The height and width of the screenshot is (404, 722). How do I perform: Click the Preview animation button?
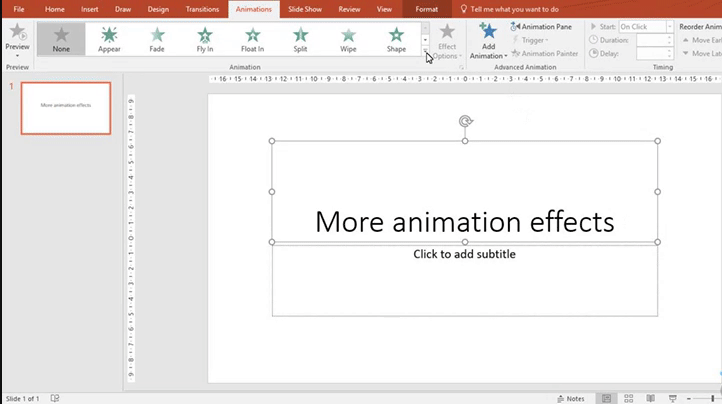(x=17, y=38)
